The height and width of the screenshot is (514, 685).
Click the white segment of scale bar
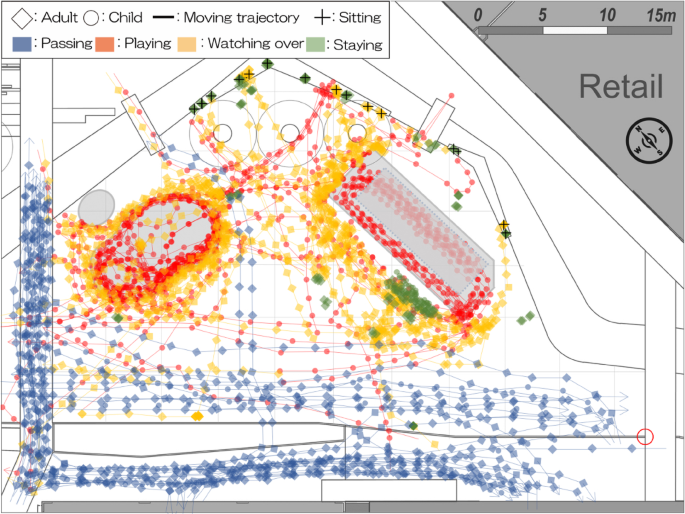[574, 32]
